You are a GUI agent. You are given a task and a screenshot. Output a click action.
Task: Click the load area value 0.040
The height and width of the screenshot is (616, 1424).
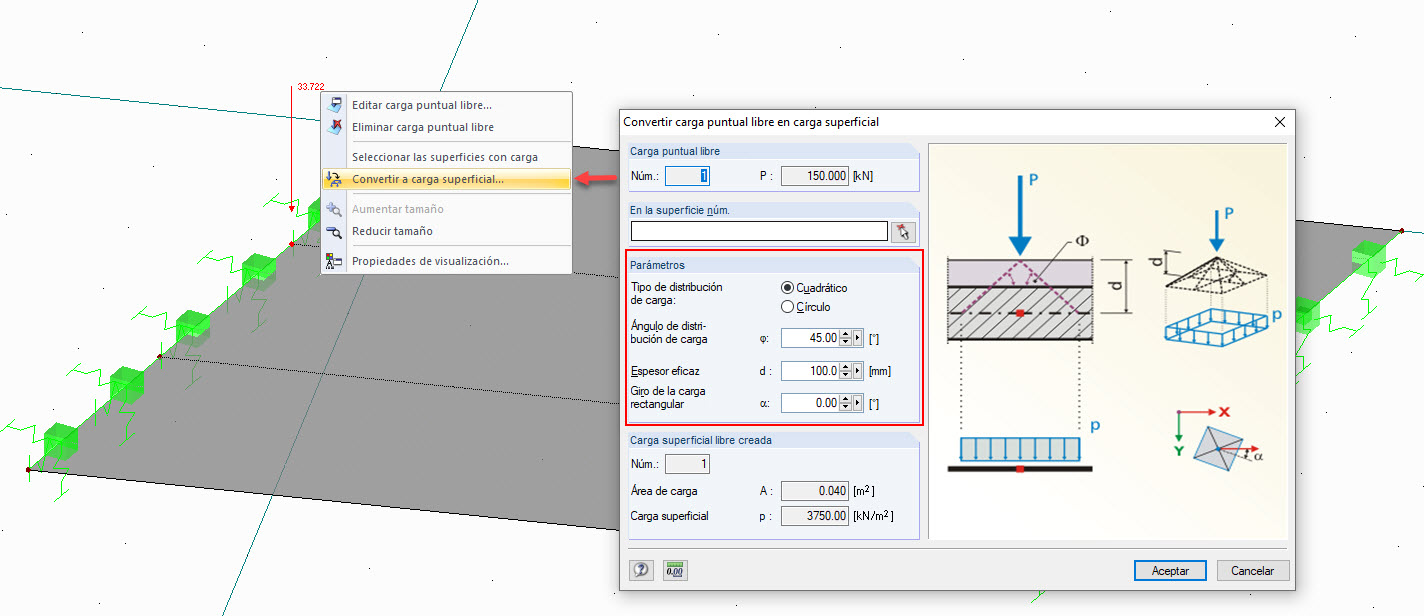[x=814, y=491]
